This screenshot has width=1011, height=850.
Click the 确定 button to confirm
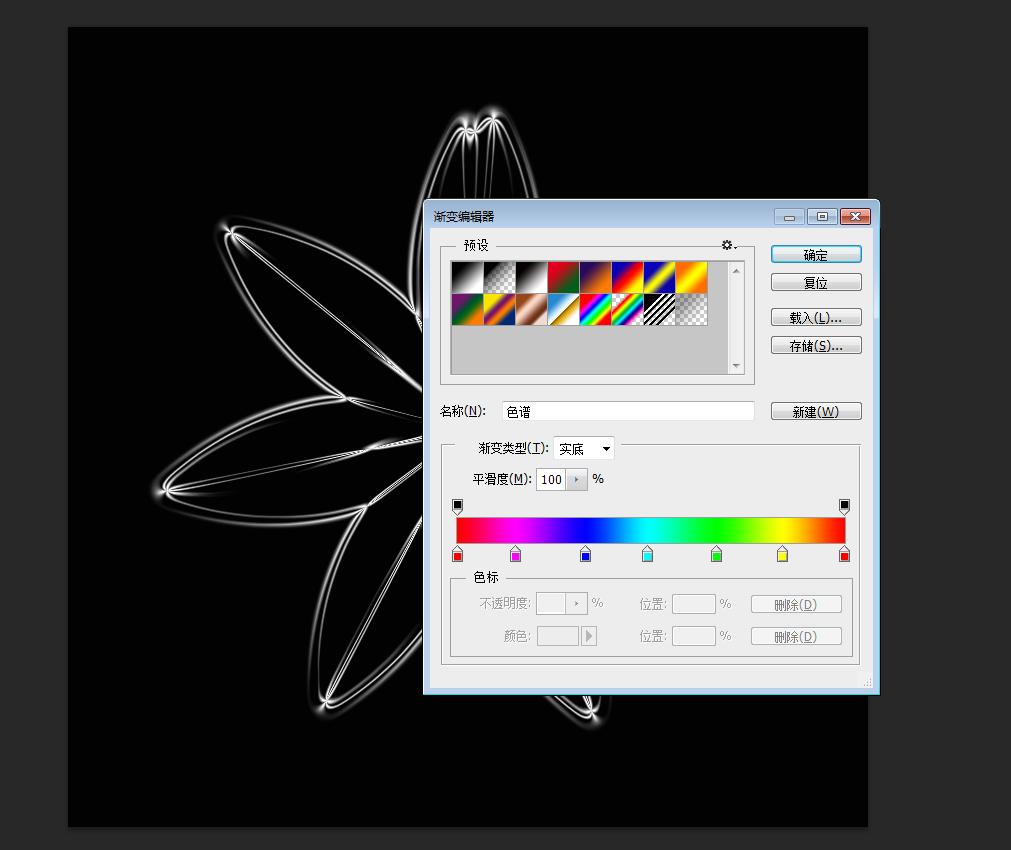click(816, 255)
